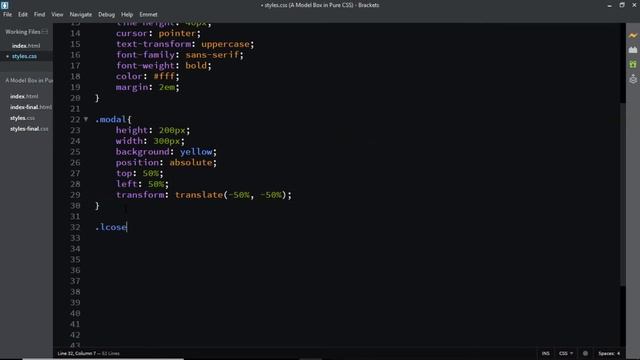Open the Edit menu
The height and width of the screenshot is (360, 640).
[x=23, y=14]
